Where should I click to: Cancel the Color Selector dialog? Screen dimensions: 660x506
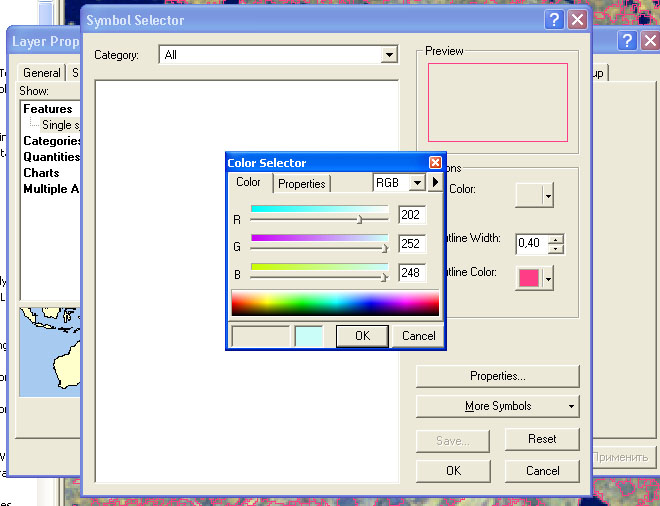pos(418,336)
